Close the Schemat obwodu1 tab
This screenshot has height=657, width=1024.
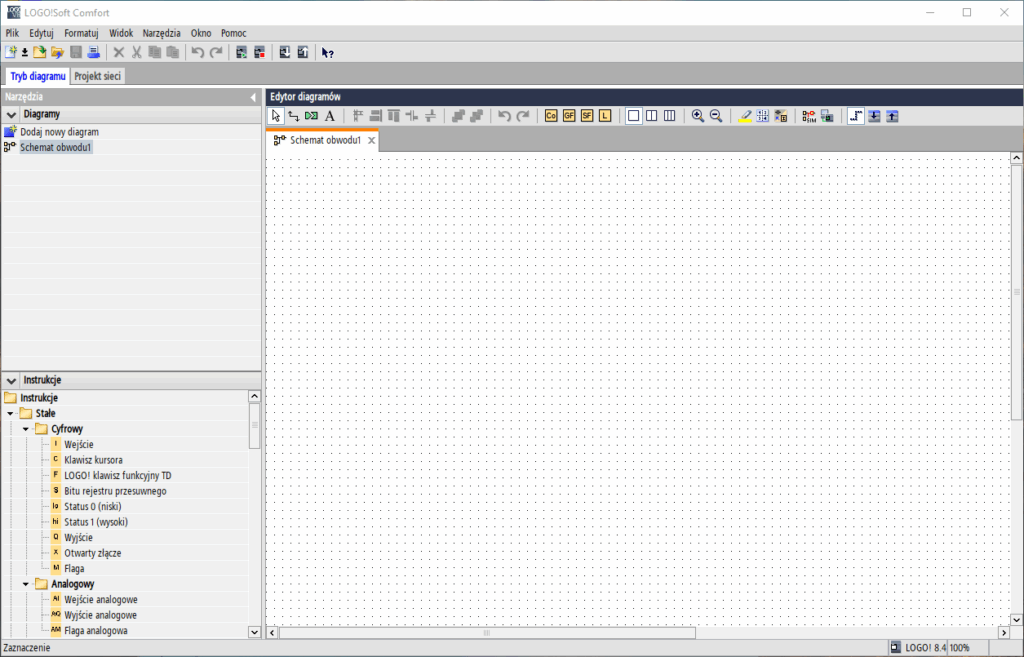[372, 140]
